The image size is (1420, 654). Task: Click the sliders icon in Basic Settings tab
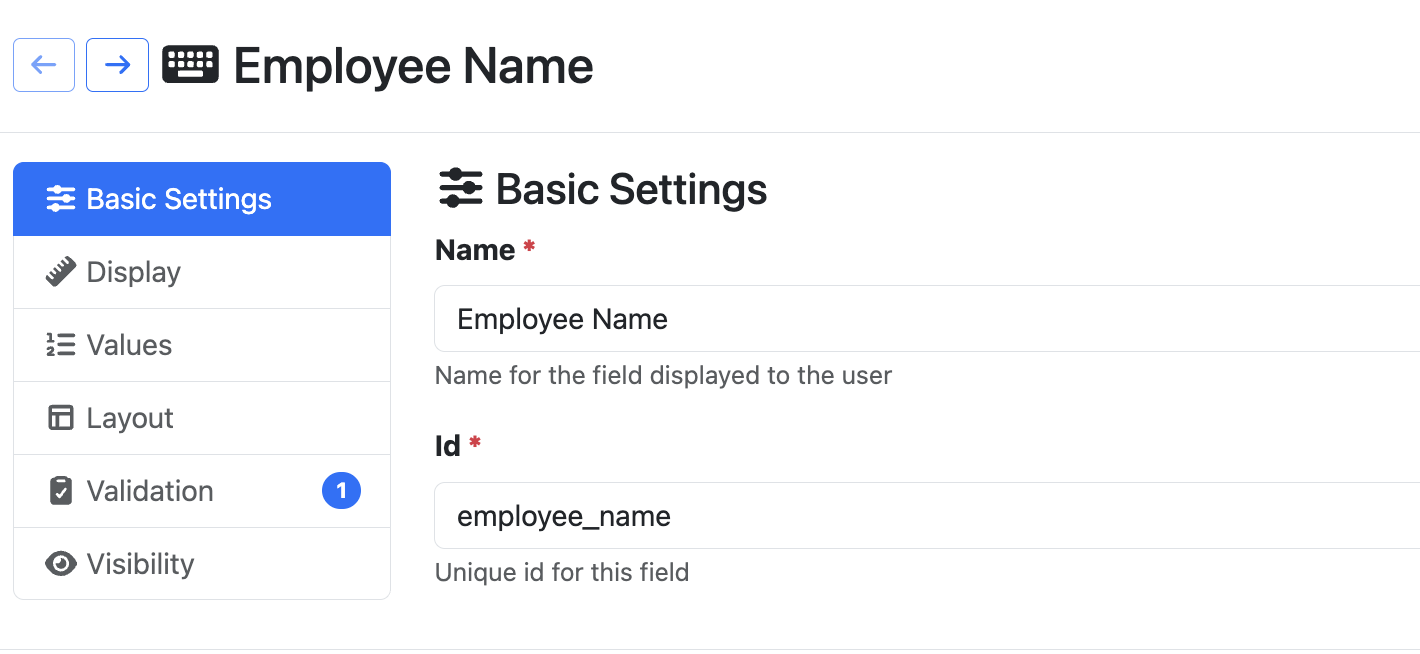coord(61,199)
